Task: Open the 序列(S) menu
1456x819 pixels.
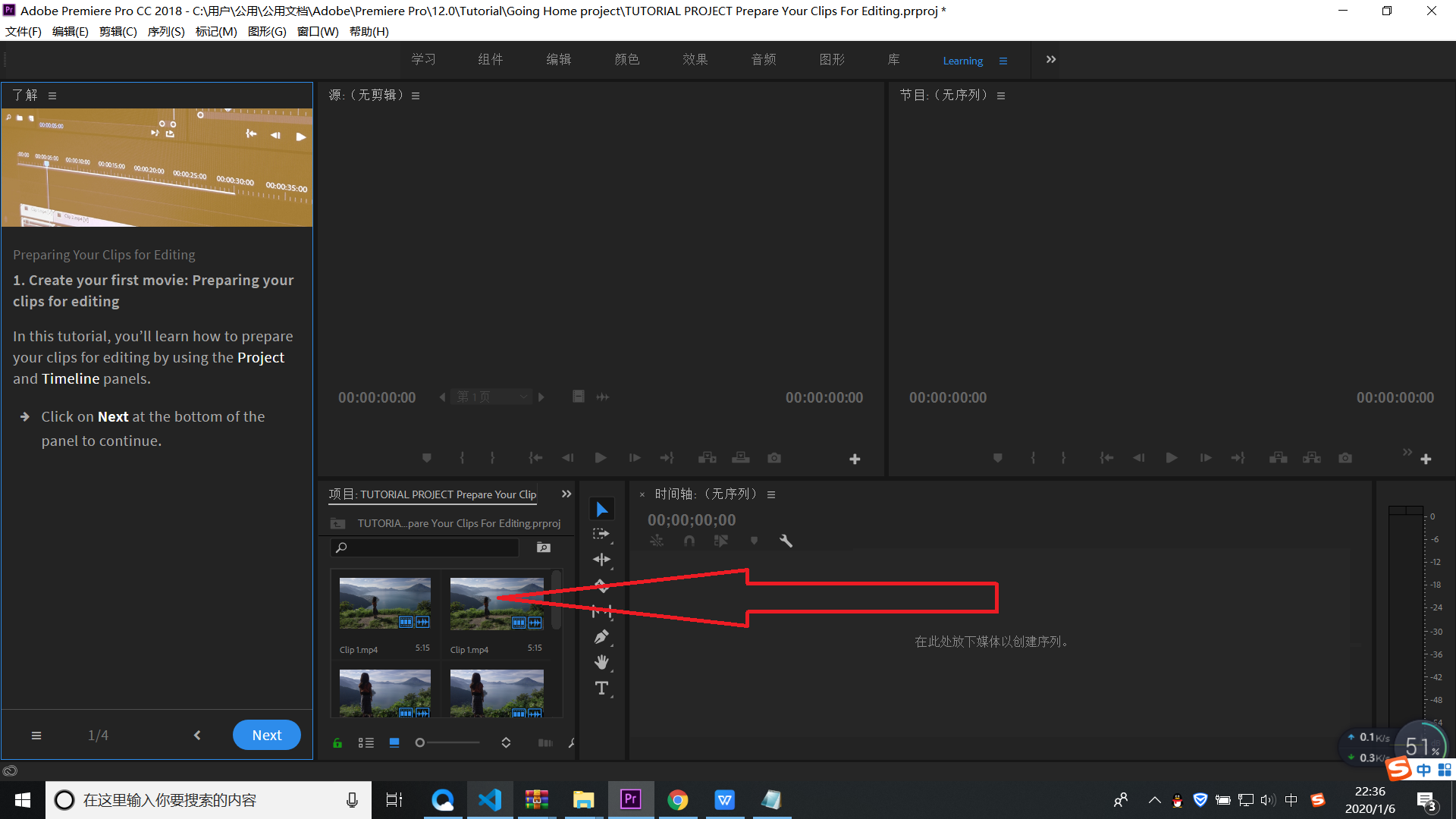Action: (x=165, y=31)
